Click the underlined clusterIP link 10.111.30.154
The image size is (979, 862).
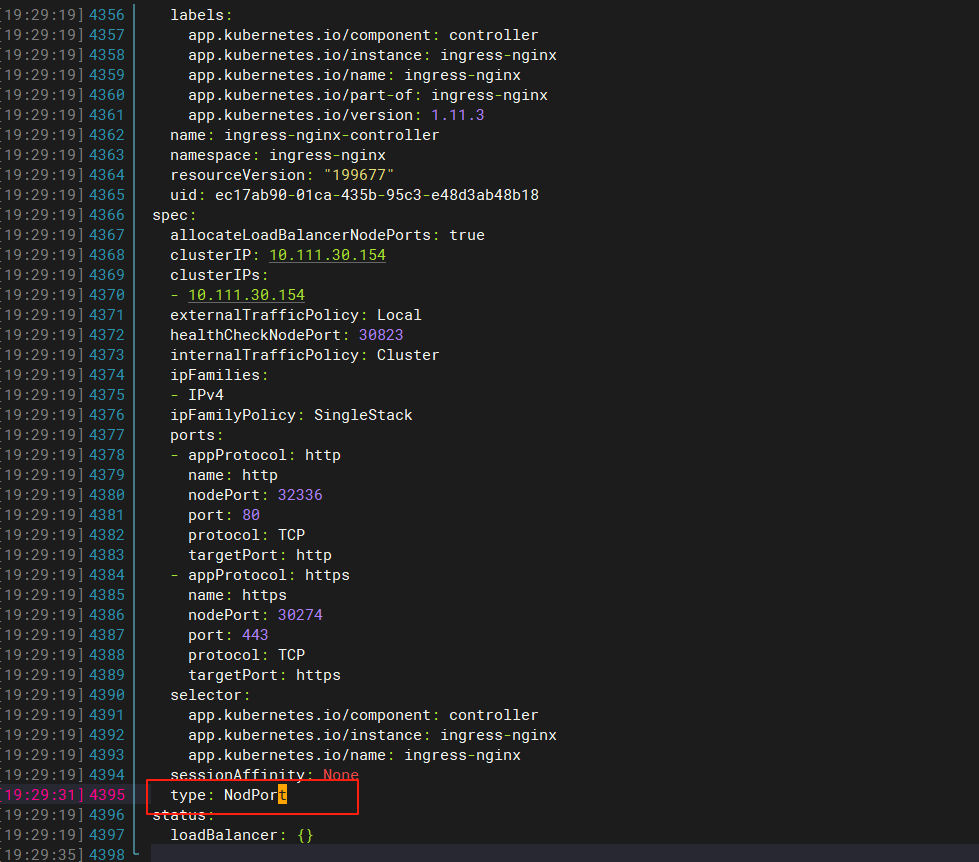click(x=327, y=255)
